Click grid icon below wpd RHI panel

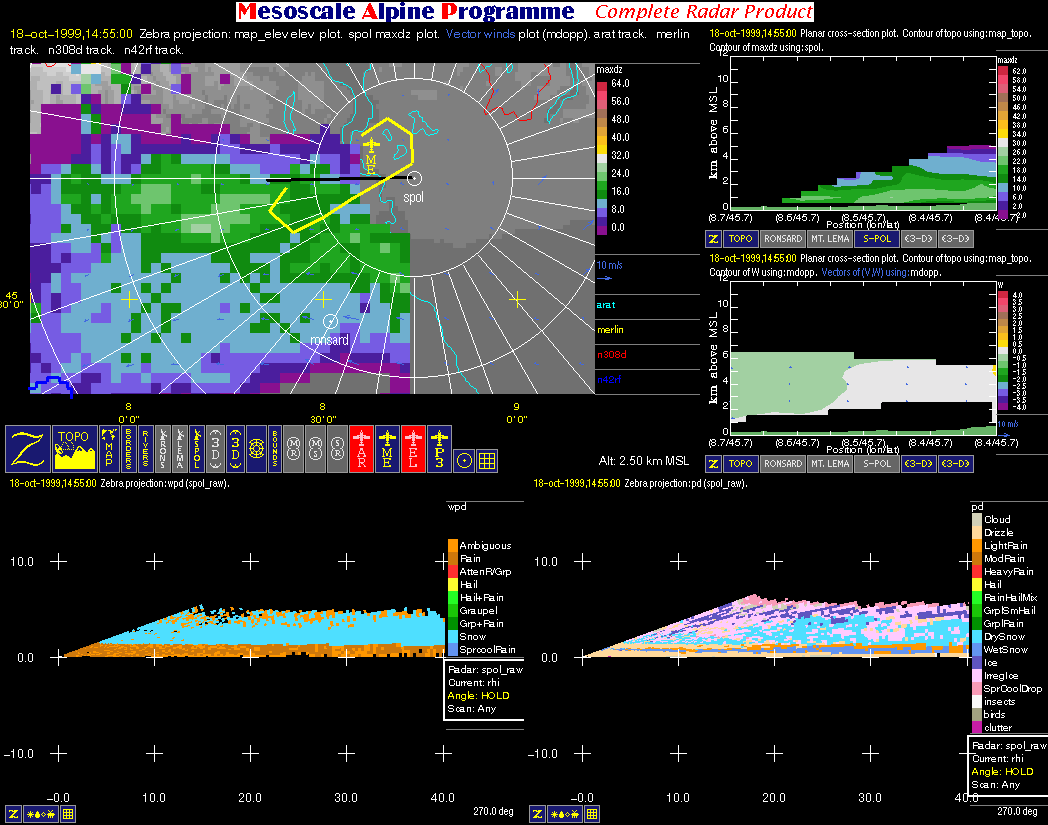68,814
